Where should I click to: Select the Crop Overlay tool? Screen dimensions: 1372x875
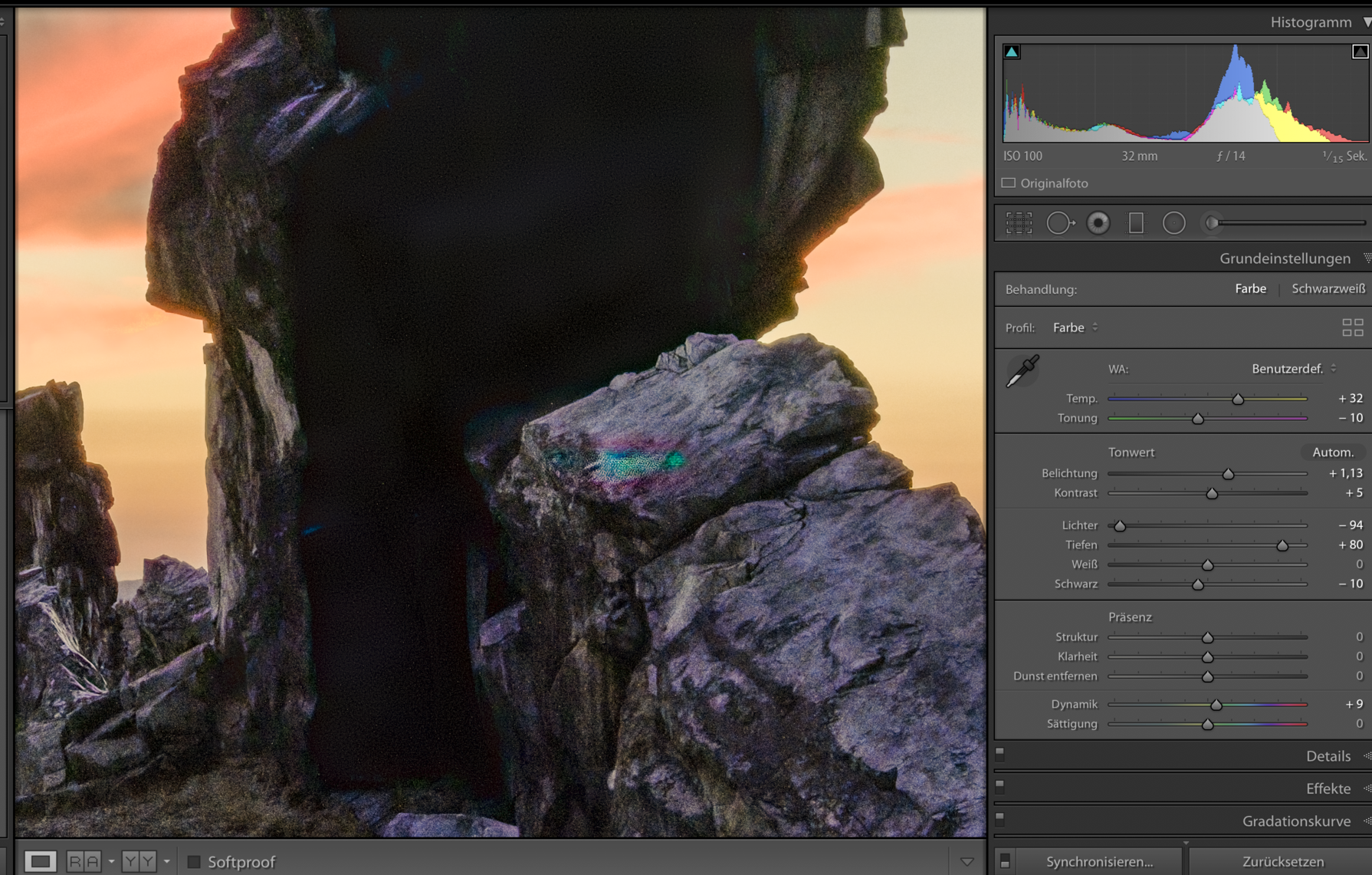(1019, 223)
